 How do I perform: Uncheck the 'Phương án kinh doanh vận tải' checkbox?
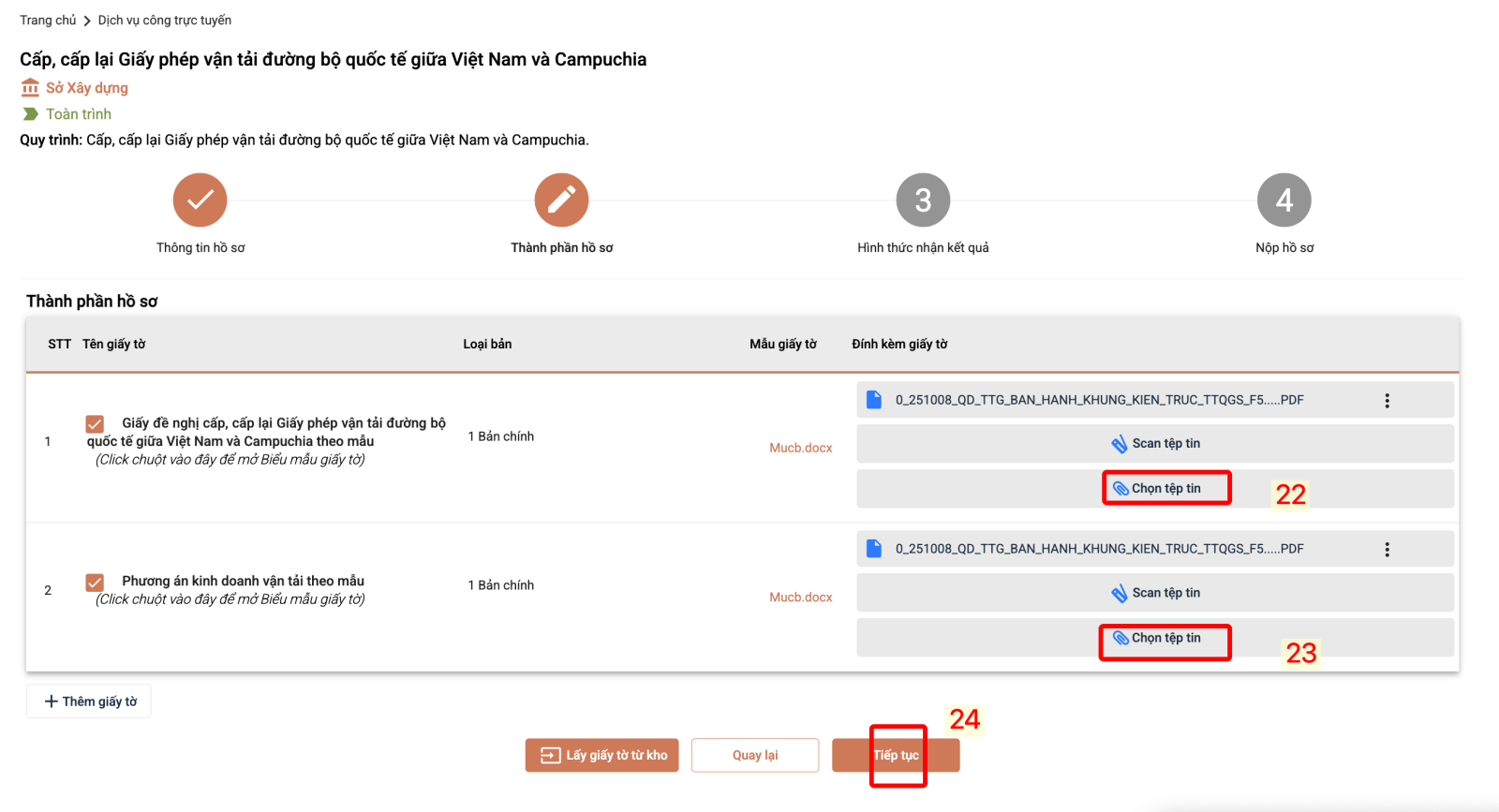(x=95, y=583)
